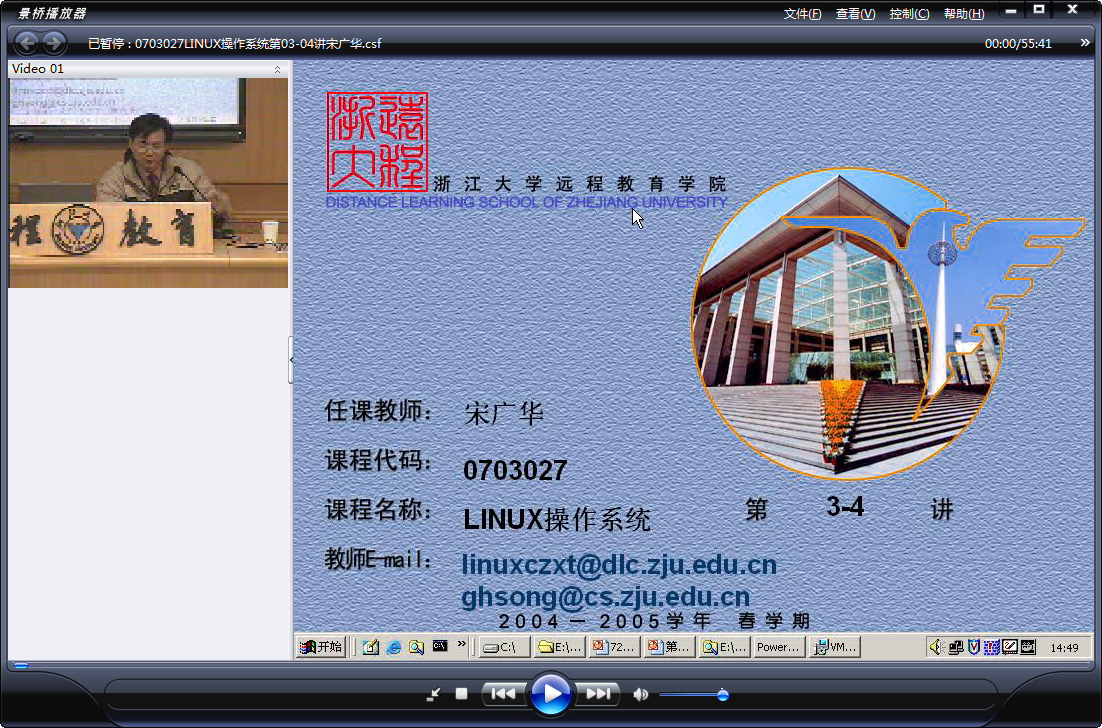Screen dimensions: 1102x728
Task: Click the forward navigation arrow button
Action: 54,43
